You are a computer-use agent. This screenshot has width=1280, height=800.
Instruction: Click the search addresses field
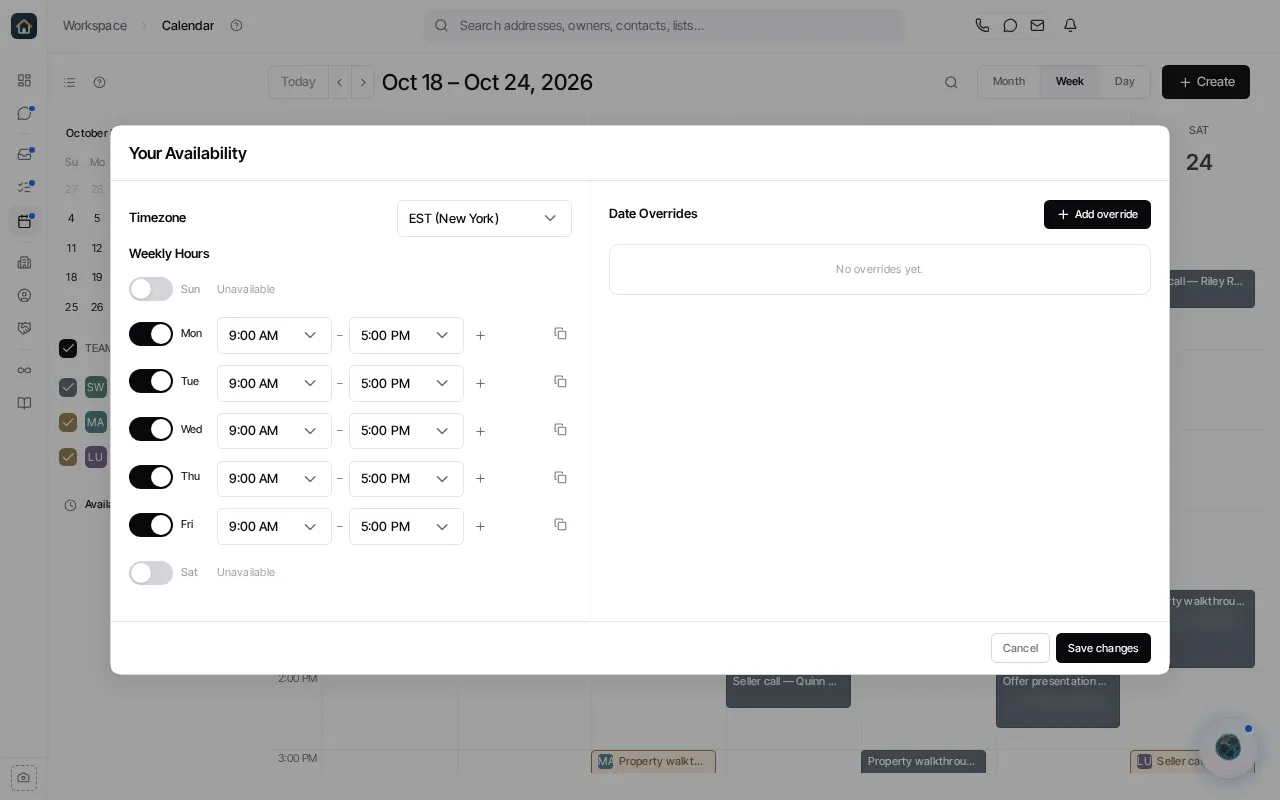point(664,26)
